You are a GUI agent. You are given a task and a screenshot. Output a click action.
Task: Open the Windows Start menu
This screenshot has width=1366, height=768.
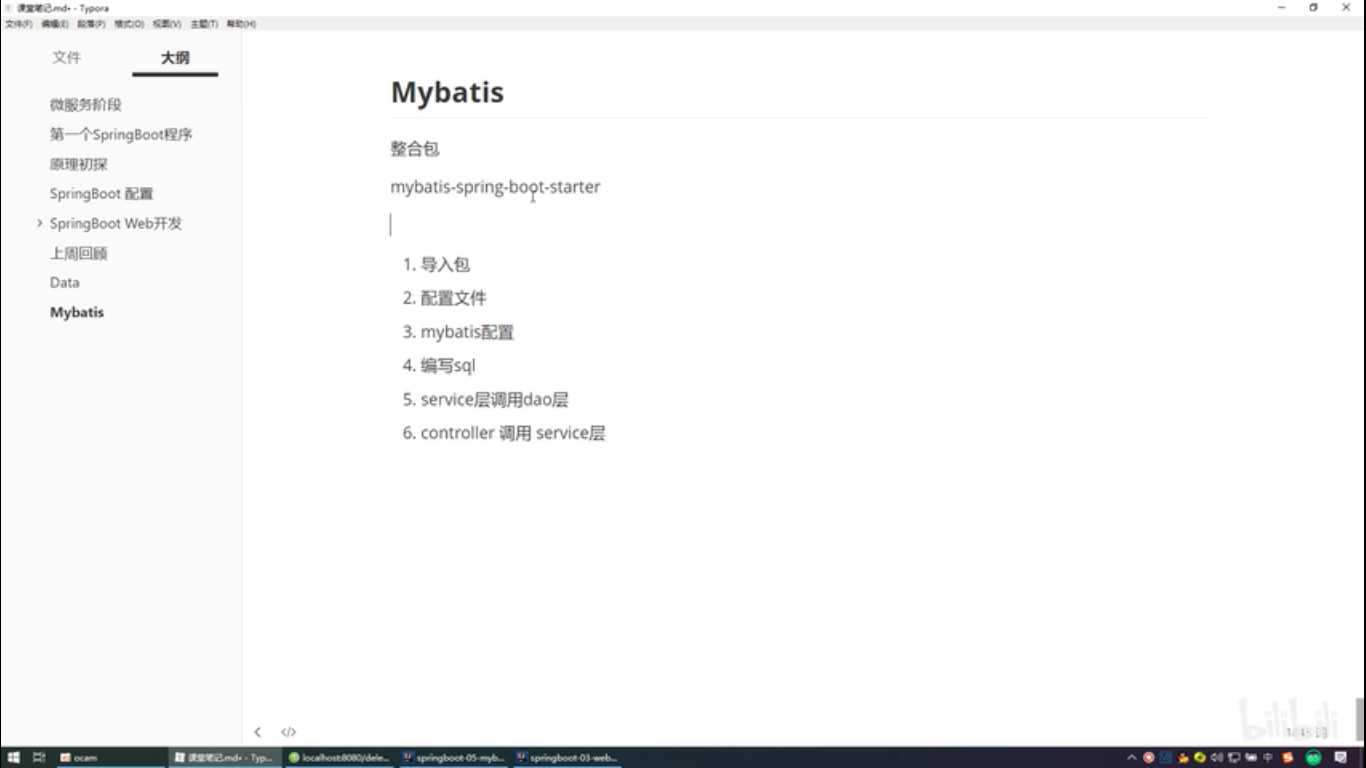pos(13,758)
